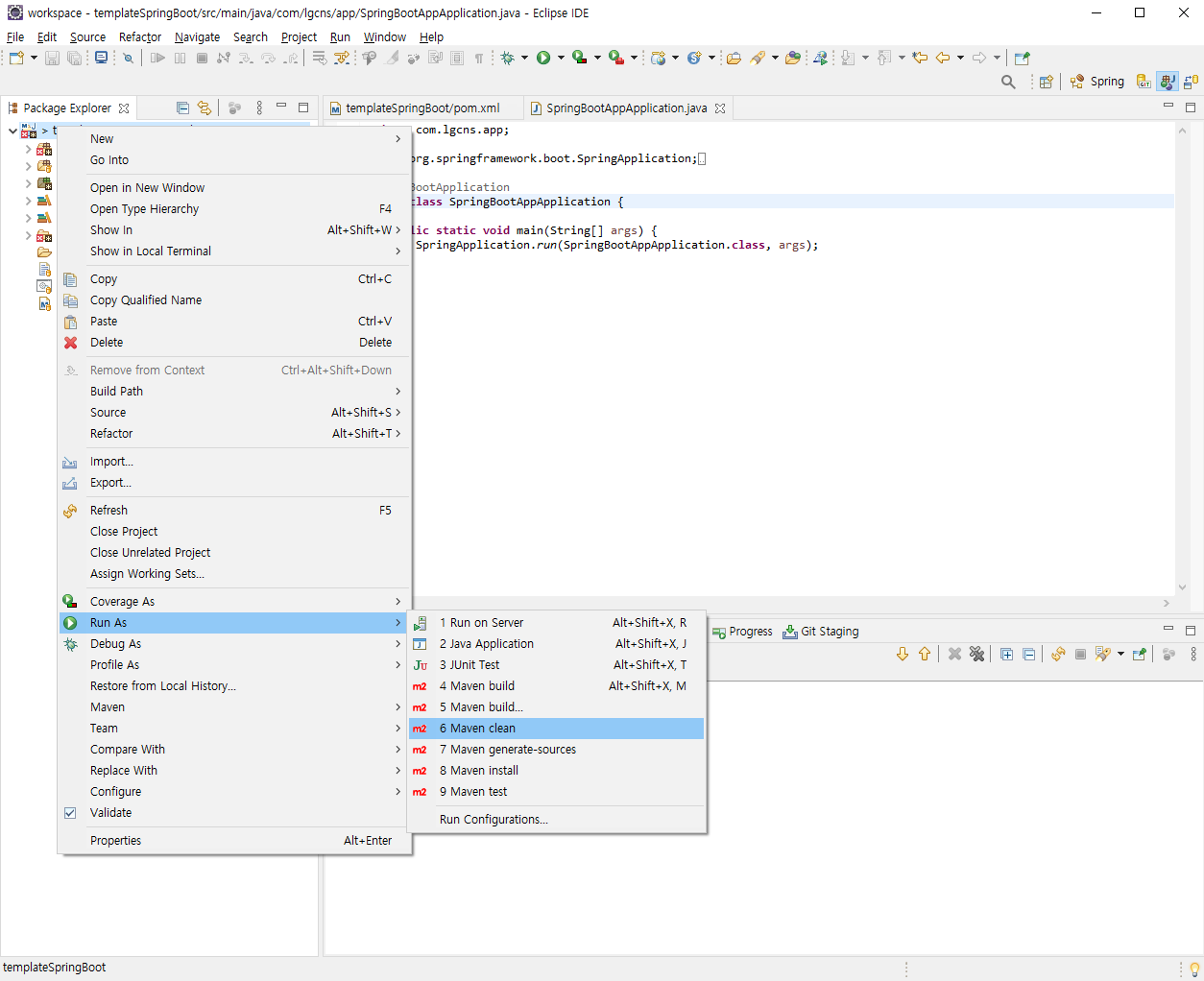Toggle the Pin Editor toolbar icon
The height and width of the screenshot is (981, 1204).
click(1022, 58)
